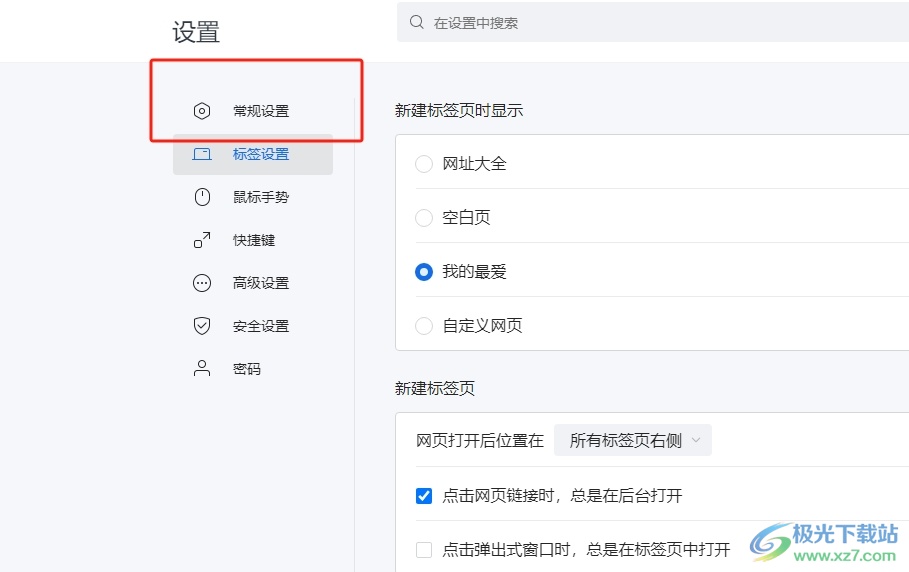This screenshot has width=909, height=572.
Task: Click the Mouse gestures icon
Action: tap(202, 197)
